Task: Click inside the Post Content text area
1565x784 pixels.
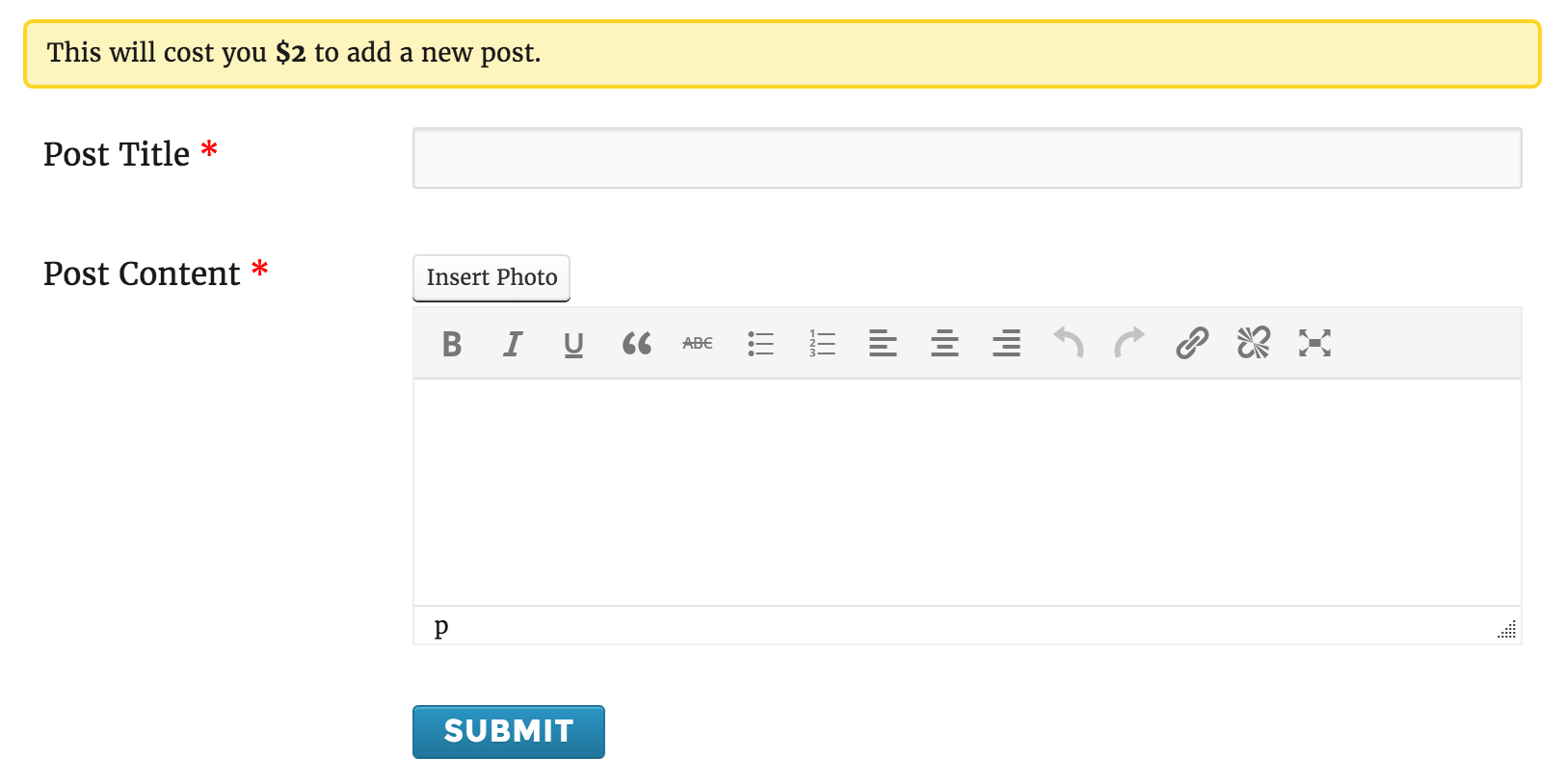Action: pos(968,492)
